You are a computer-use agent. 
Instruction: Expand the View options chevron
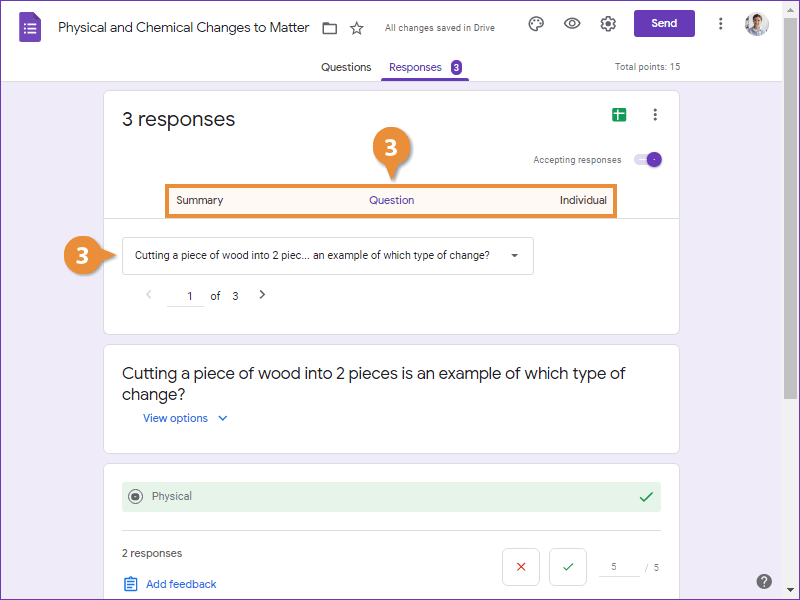222,418
